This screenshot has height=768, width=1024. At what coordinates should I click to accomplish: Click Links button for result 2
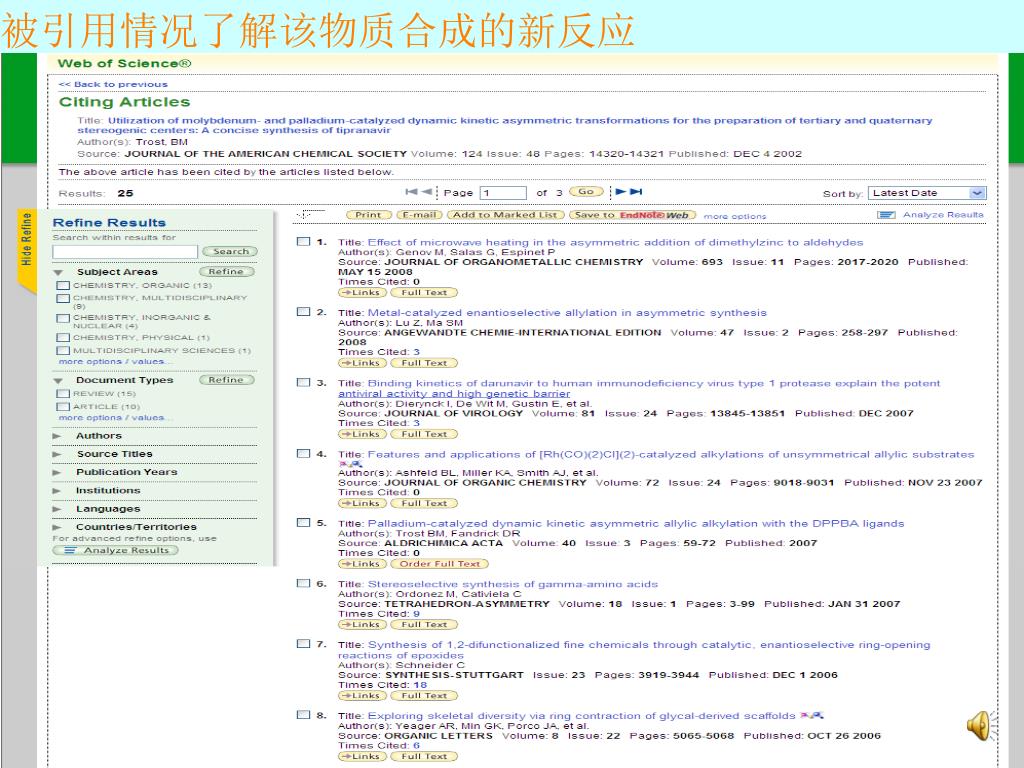(362, 363)
